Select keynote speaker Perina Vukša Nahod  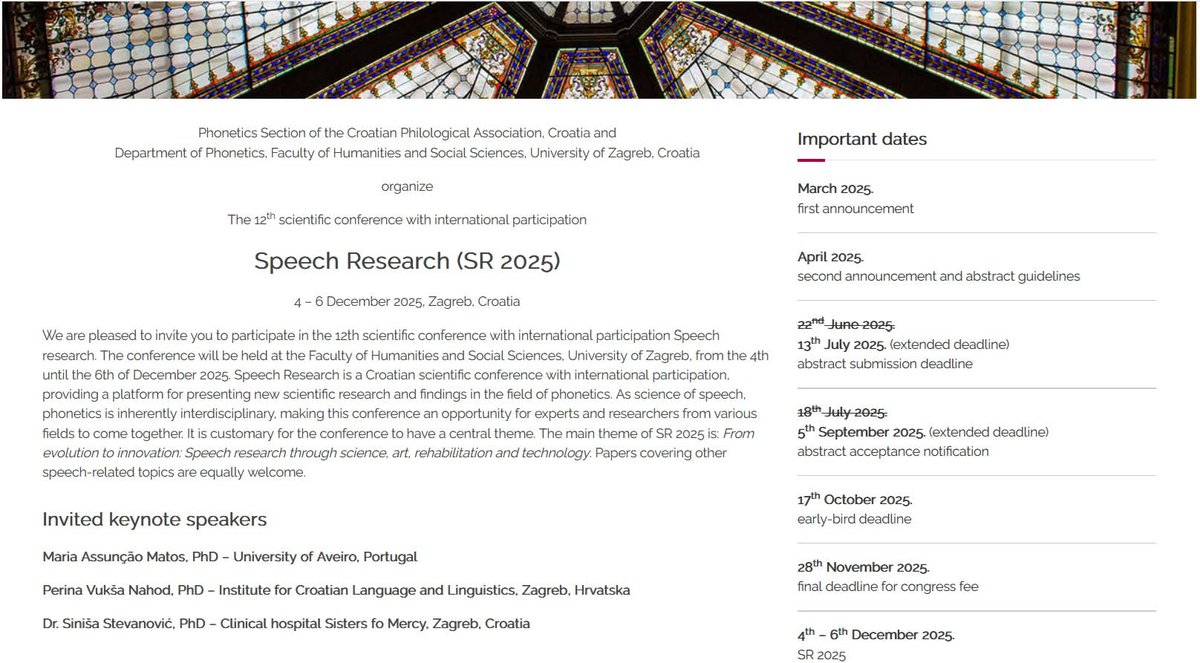point(336,590)
